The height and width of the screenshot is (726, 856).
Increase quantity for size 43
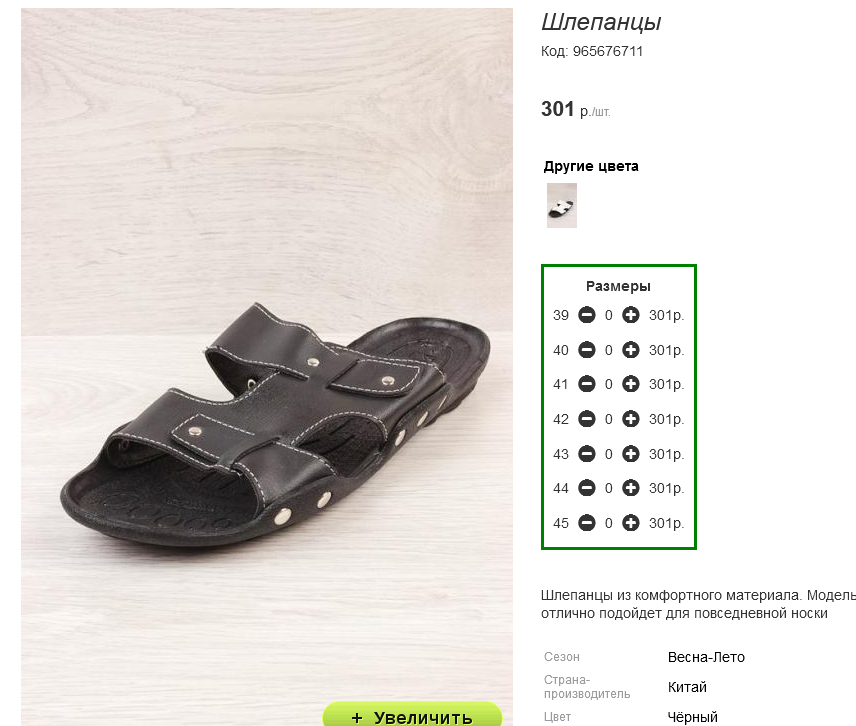[631, 454]
